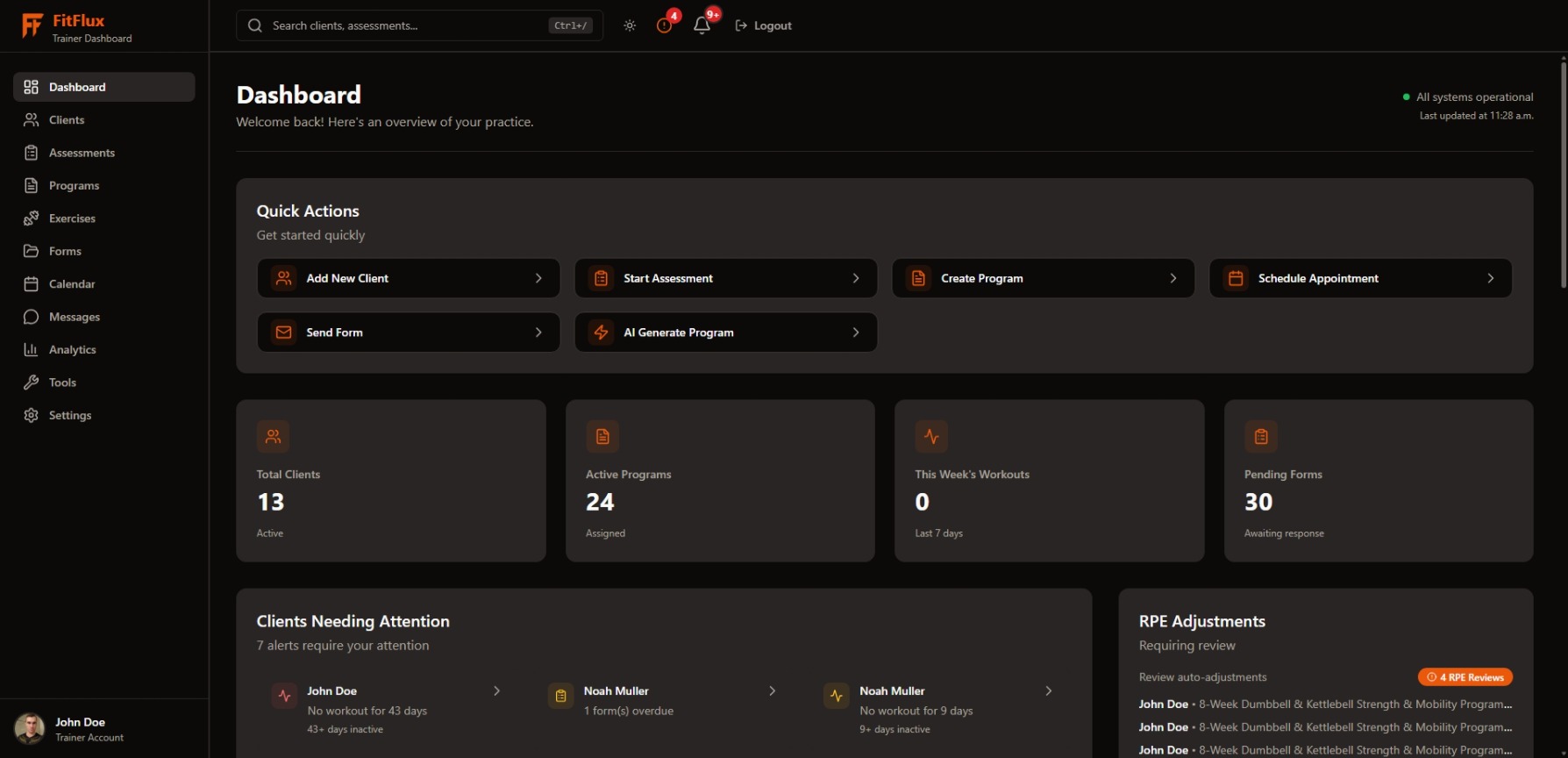Open the alerts icon with 4 badge
Screen dimensions: 1568x758
point(665,25)
